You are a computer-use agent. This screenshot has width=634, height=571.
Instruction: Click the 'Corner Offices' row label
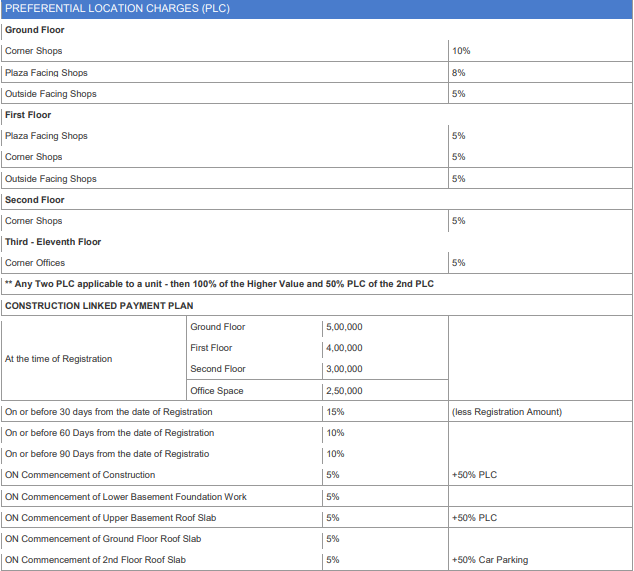[35, 263]
